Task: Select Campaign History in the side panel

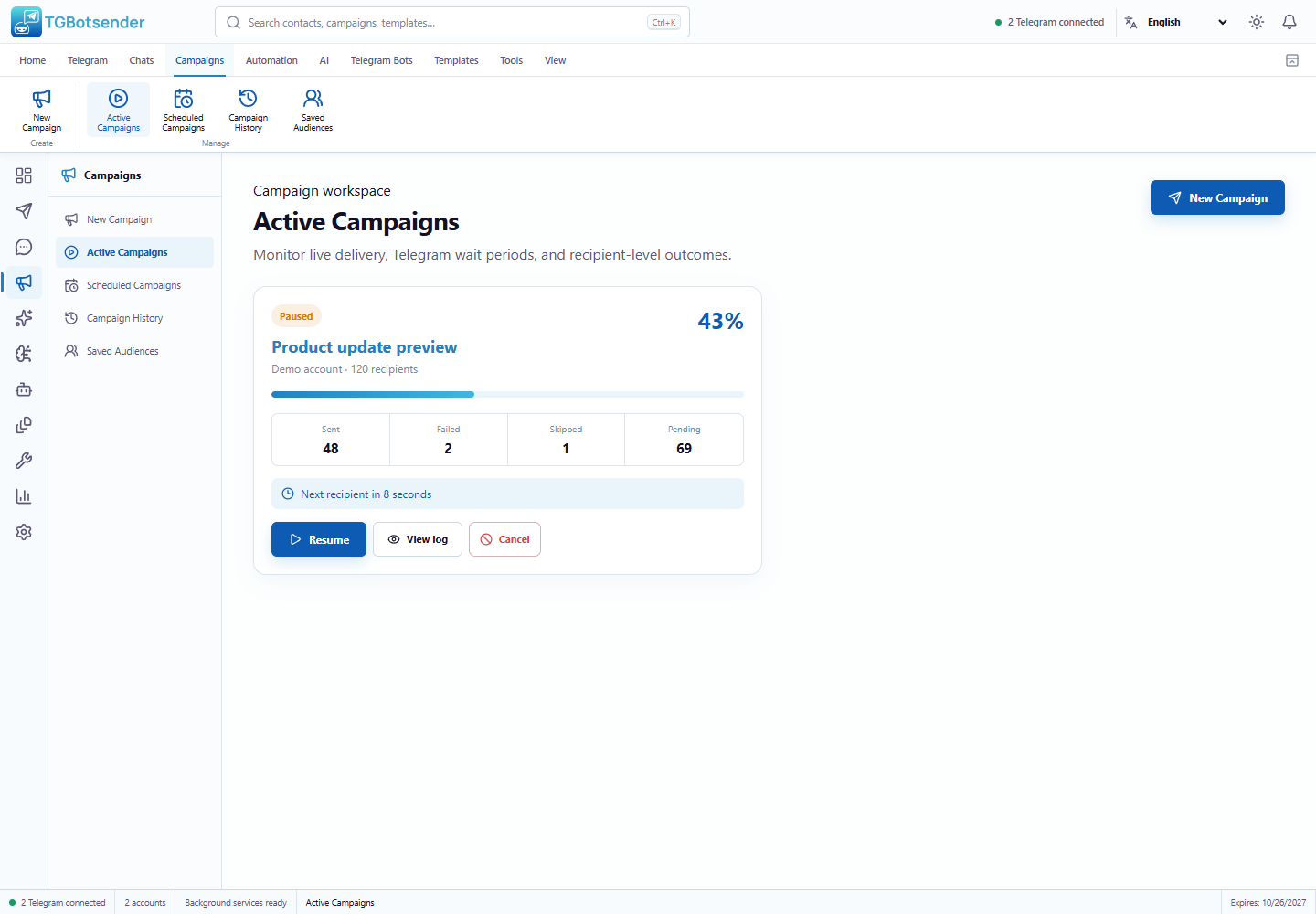Action: (x=134, y=318)
